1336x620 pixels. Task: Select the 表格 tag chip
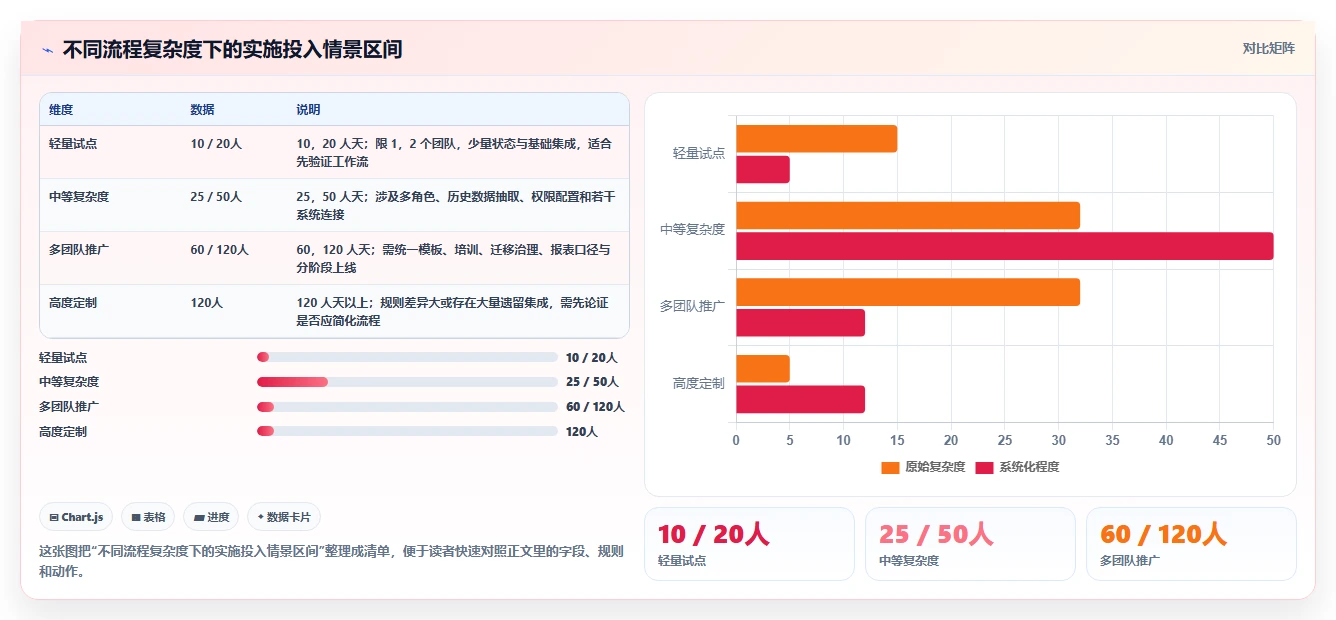(148, 517)
